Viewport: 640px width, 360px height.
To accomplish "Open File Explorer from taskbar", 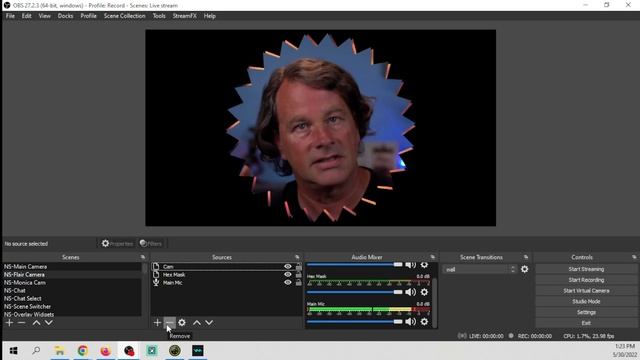I will pyautogui.click(x=60, y=351).
